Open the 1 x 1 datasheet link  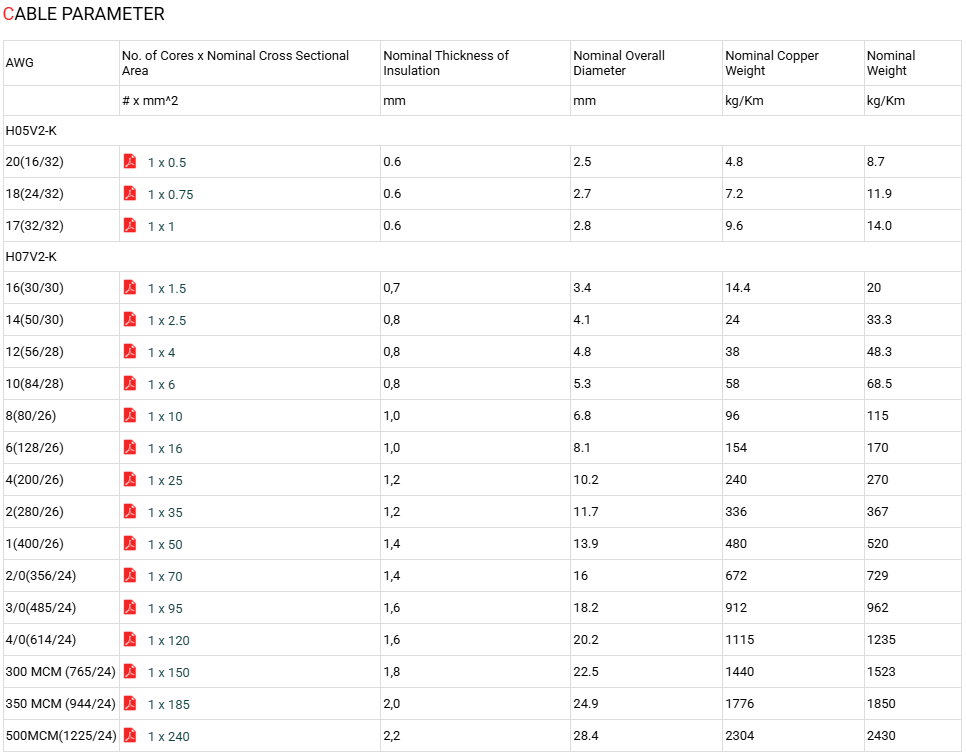(x=161, y=227)
